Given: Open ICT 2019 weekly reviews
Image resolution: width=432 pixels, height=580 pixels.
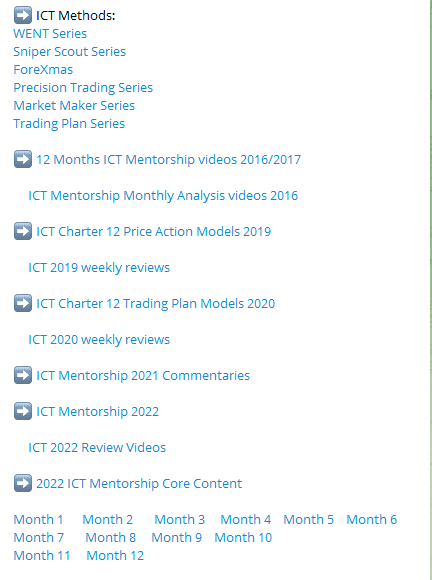Looking at the screenshot, I should coord(99,267).
